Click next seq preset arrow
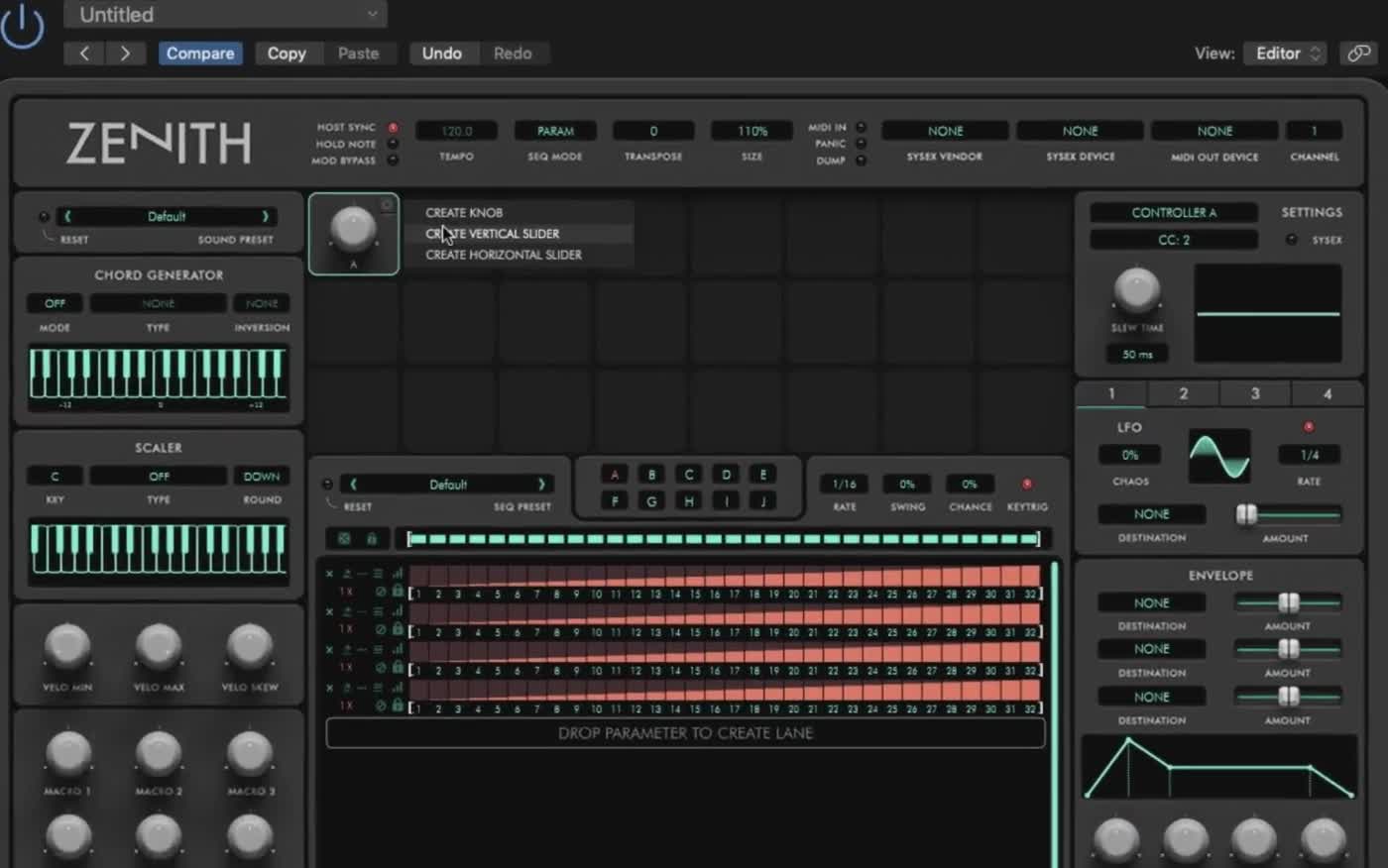 541,485
